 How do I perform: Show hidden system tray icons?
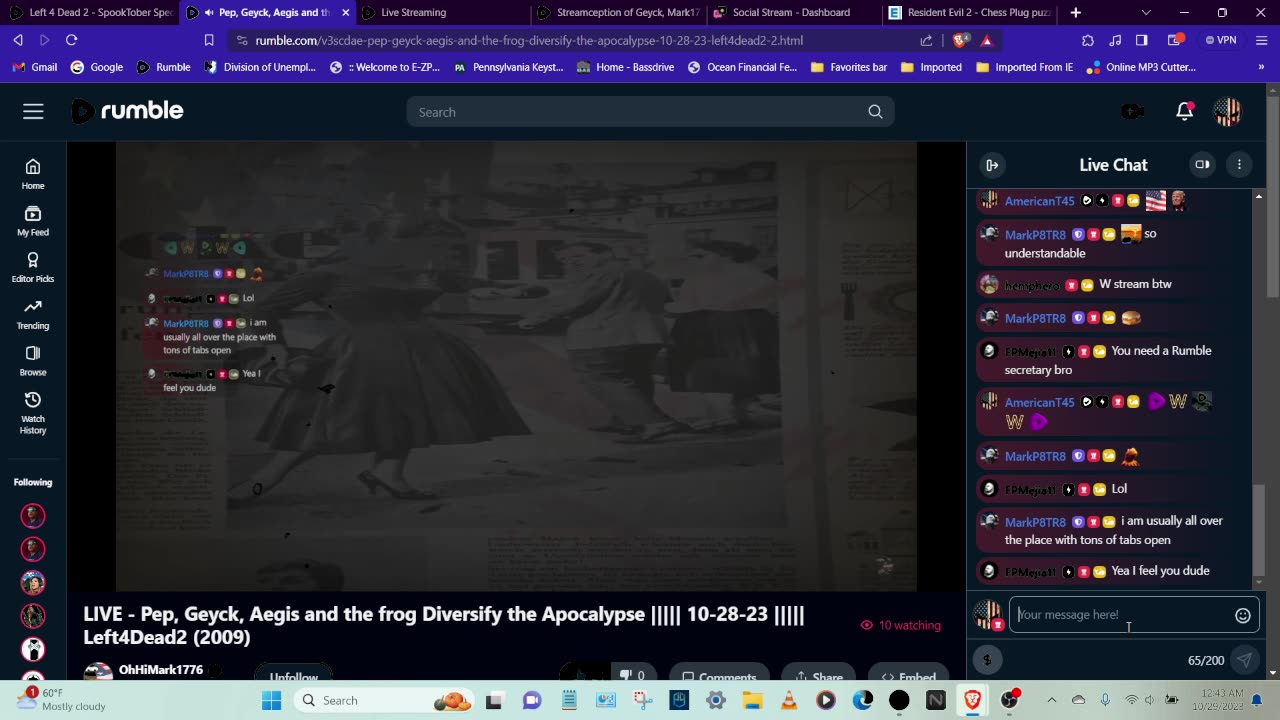coord(1051,700)
